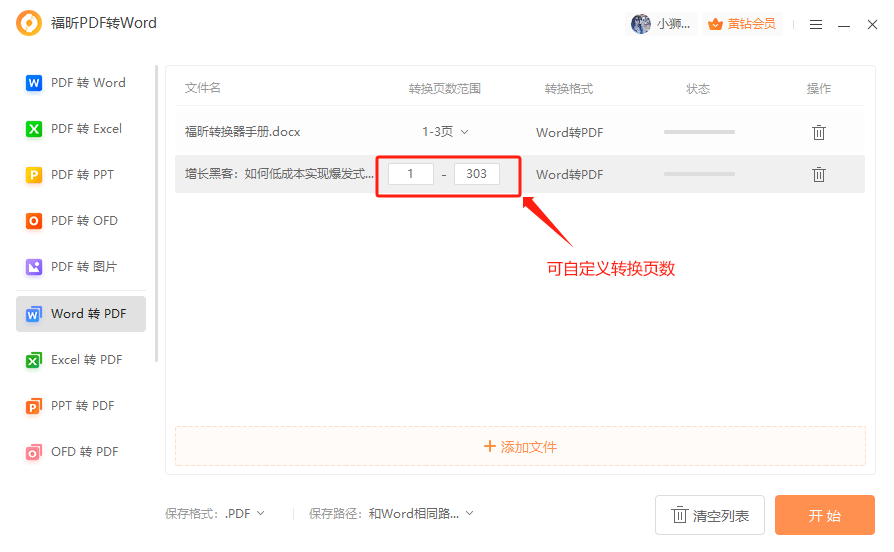Click the PDF 转 图片 icon in sidebar

pos(34,267)
